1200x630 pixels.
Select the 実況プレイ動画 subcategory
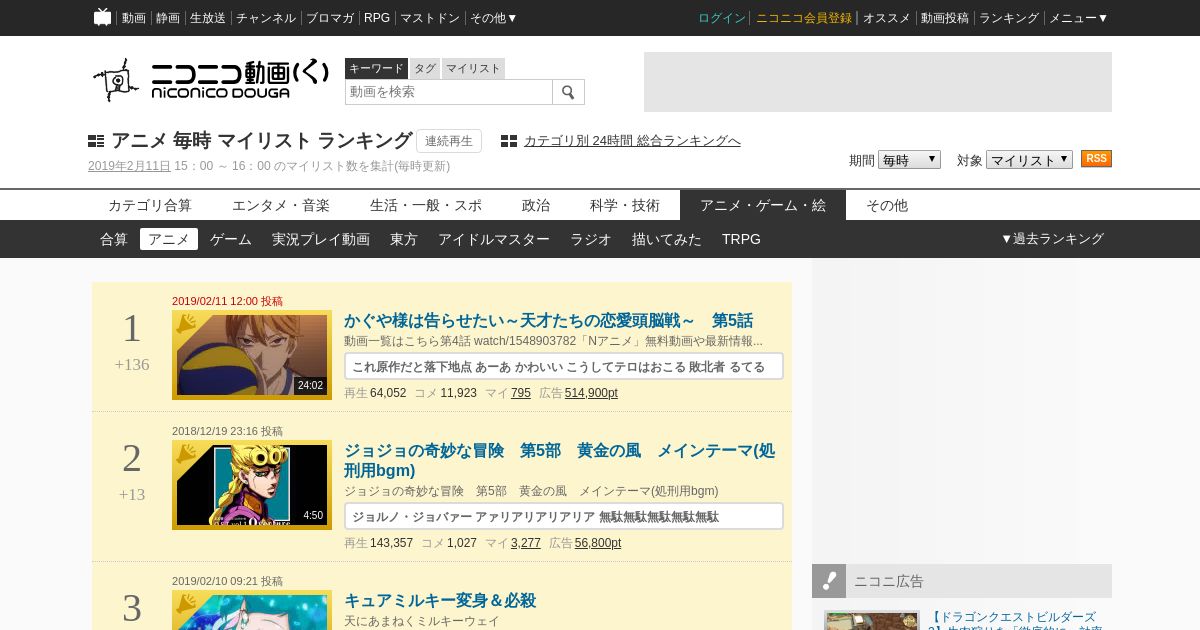[321, 239]
